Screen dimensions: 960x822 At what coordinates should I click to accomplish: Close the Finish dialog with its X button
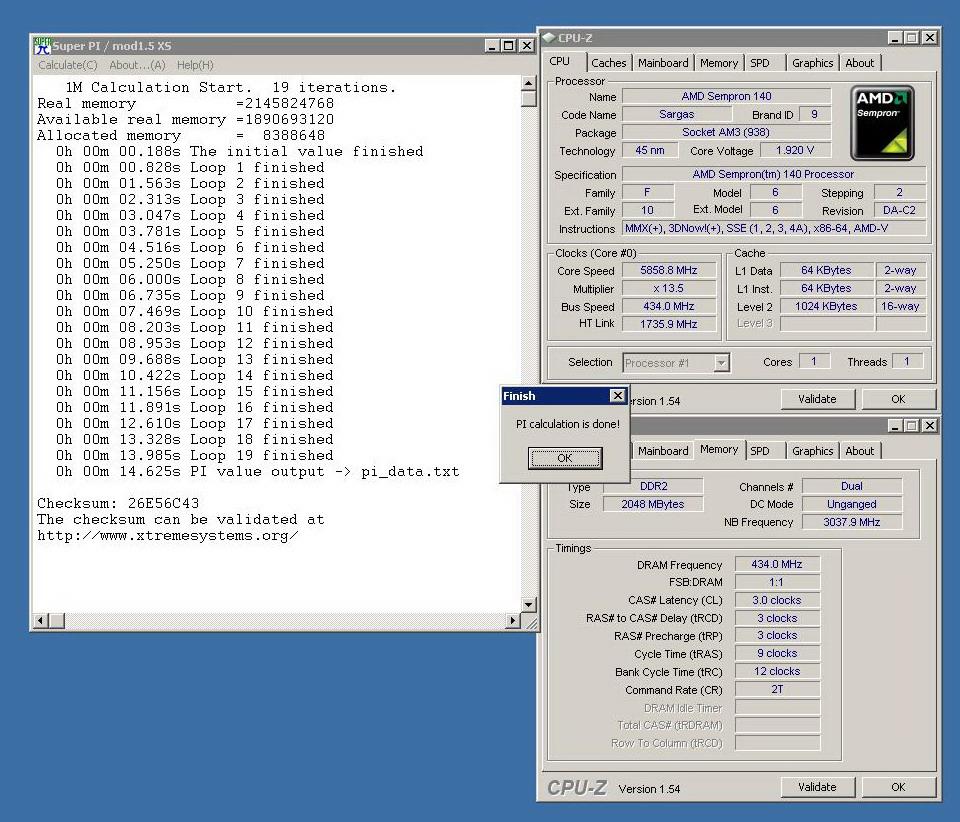pos(618,396)
